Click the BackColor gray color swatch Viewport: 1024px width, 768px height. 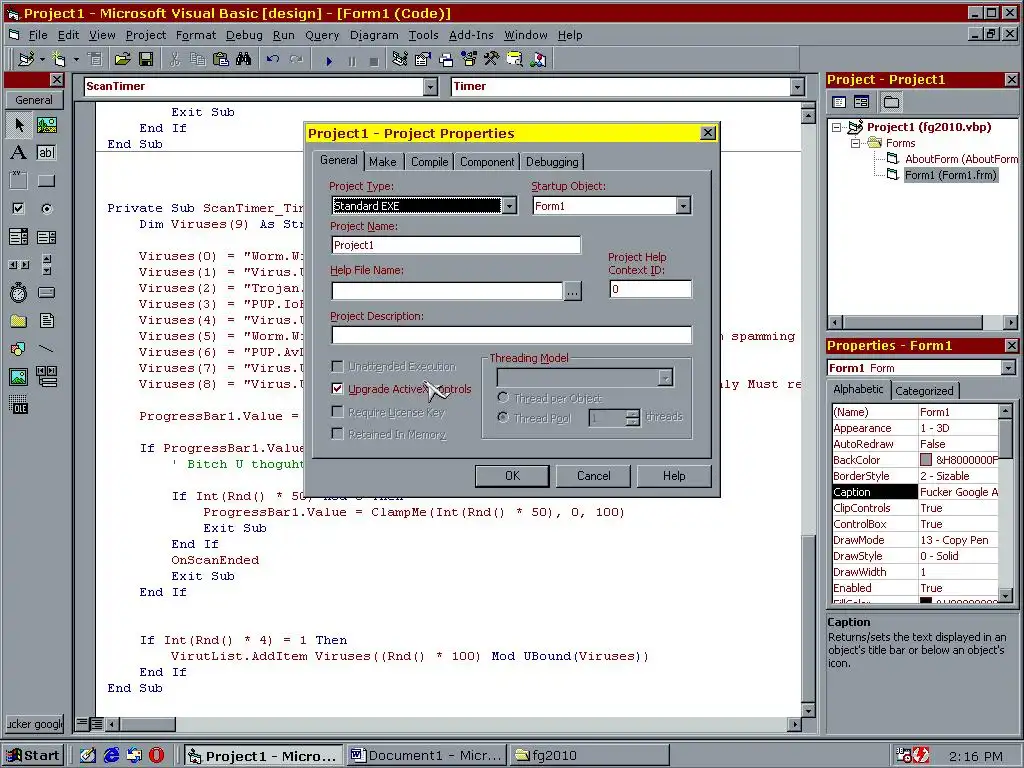(x=926, y=460)
